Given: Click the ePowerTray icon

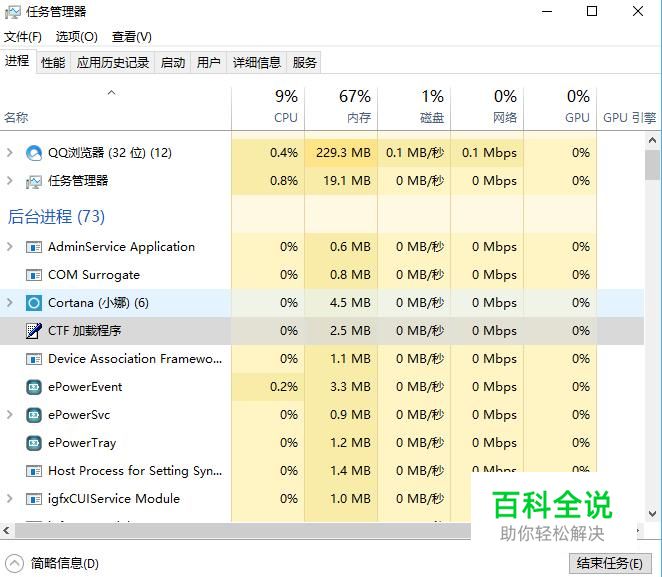Looking at the screenshot, I should coord(34,443).
